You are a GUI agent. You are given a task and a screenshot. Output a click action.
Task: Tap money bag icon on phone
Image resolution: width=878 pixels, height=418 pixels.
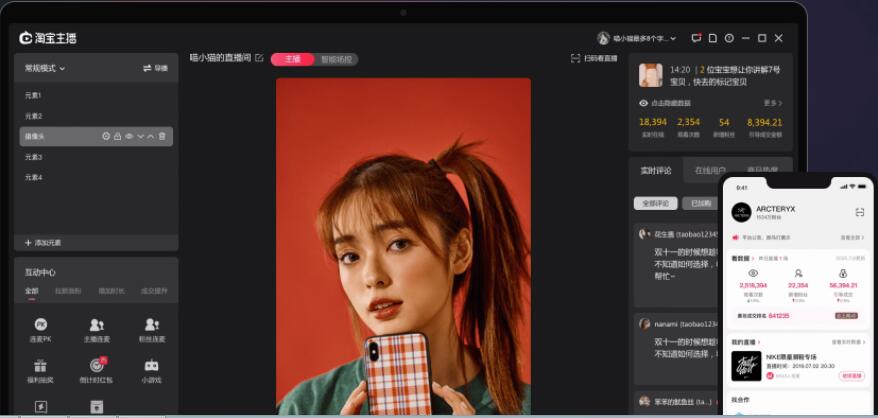pos(843,273)
